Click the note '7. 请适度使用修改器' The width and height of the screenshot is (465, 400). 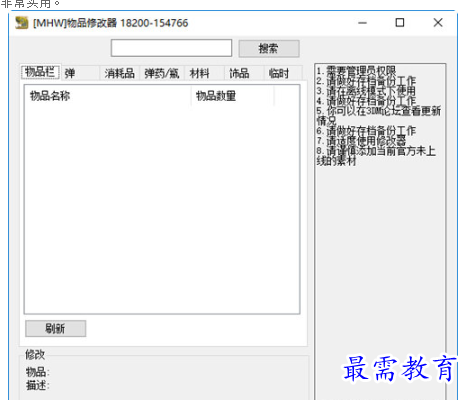pyautogui.click(x=361, y=140)
